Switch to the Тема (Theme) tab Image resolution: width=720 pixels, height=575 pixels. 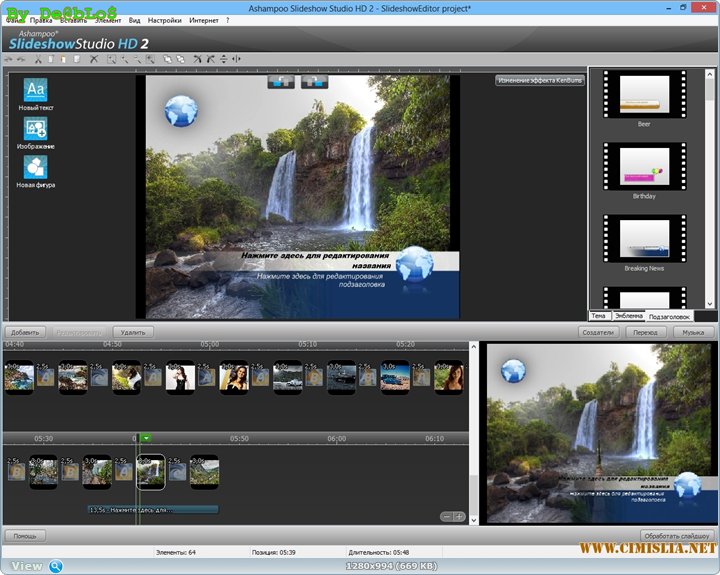(598, 315)
